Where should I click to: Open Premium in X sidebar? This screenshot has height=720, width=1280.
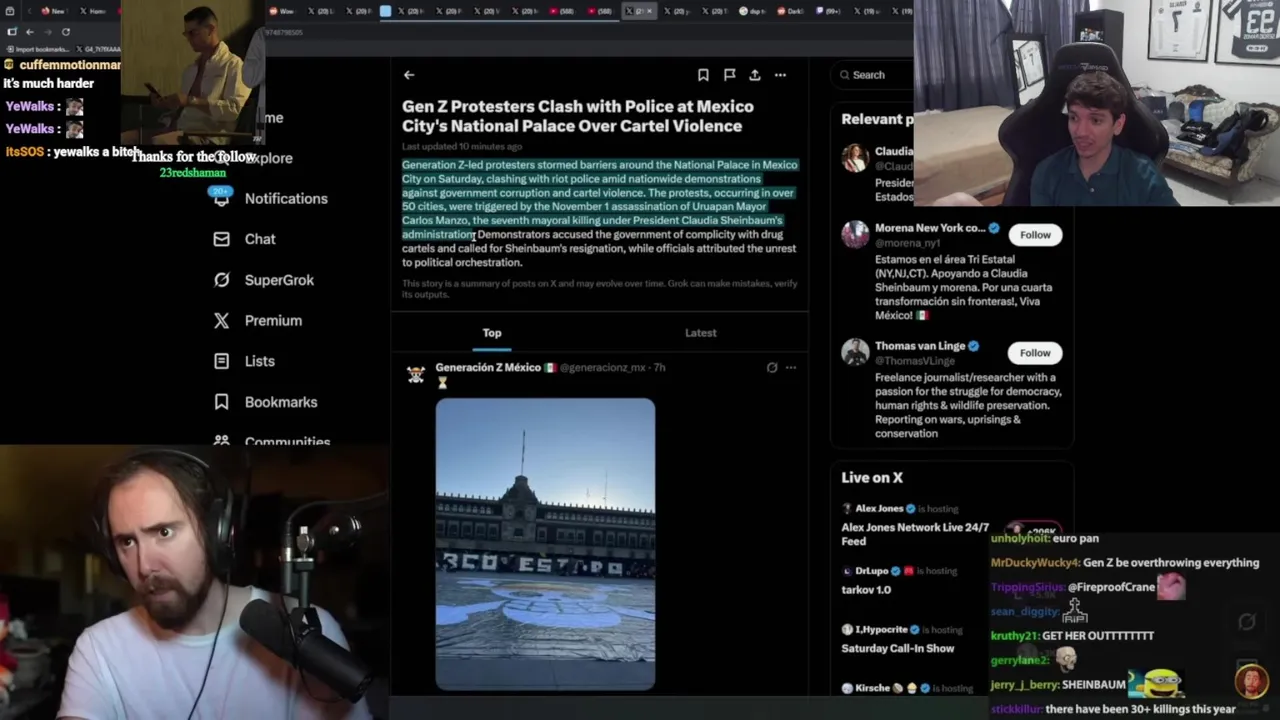tap(258, 320)
